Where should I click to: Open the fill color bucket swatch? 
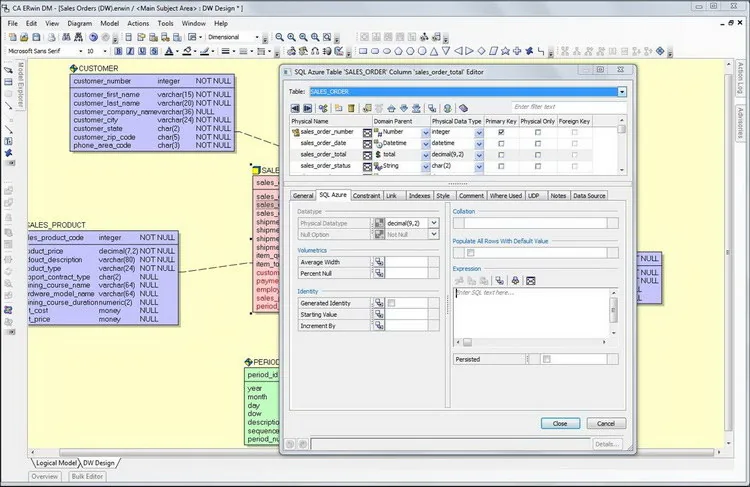187,51
